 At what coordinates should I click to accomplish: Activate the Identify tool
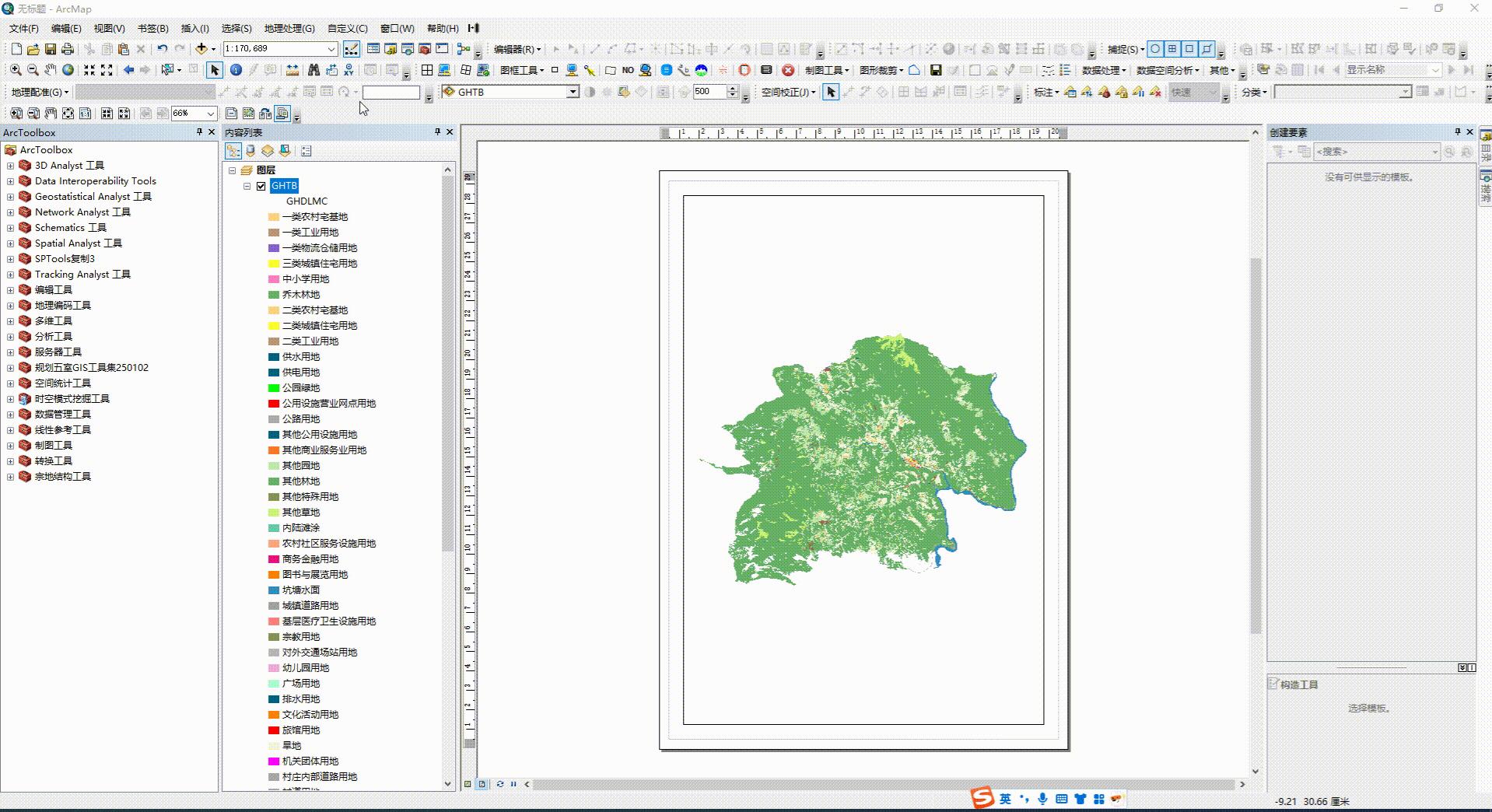coord(236,69)
